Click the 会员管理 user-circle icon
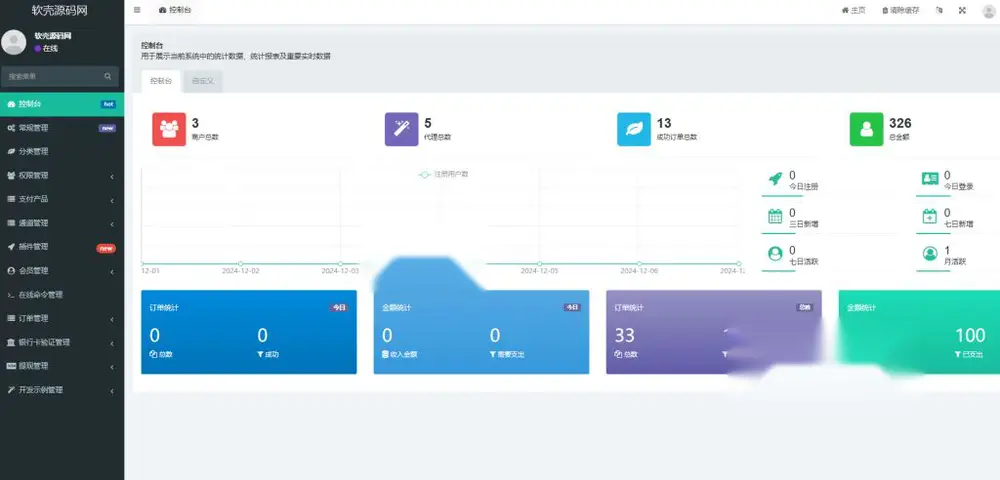This screenshot has height=480, width=1000. (11, 271)
